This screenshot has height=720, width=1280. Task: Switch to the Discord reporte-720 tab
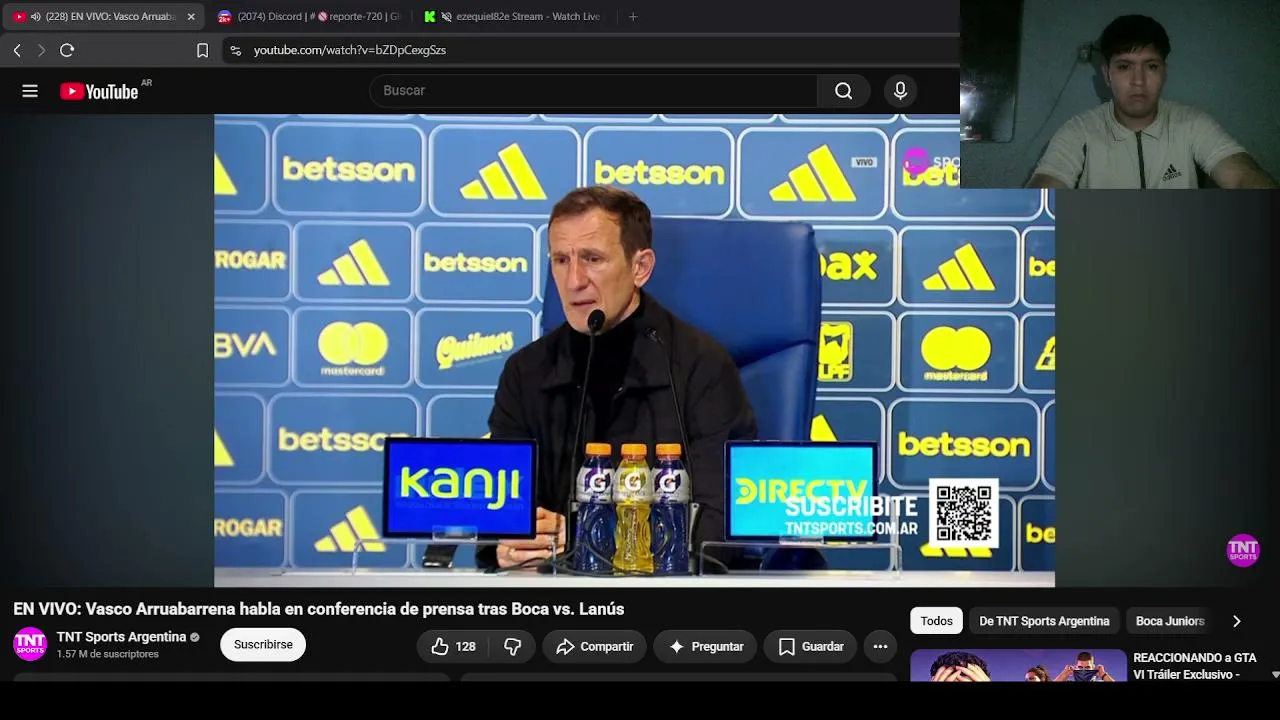pos(308,16)
